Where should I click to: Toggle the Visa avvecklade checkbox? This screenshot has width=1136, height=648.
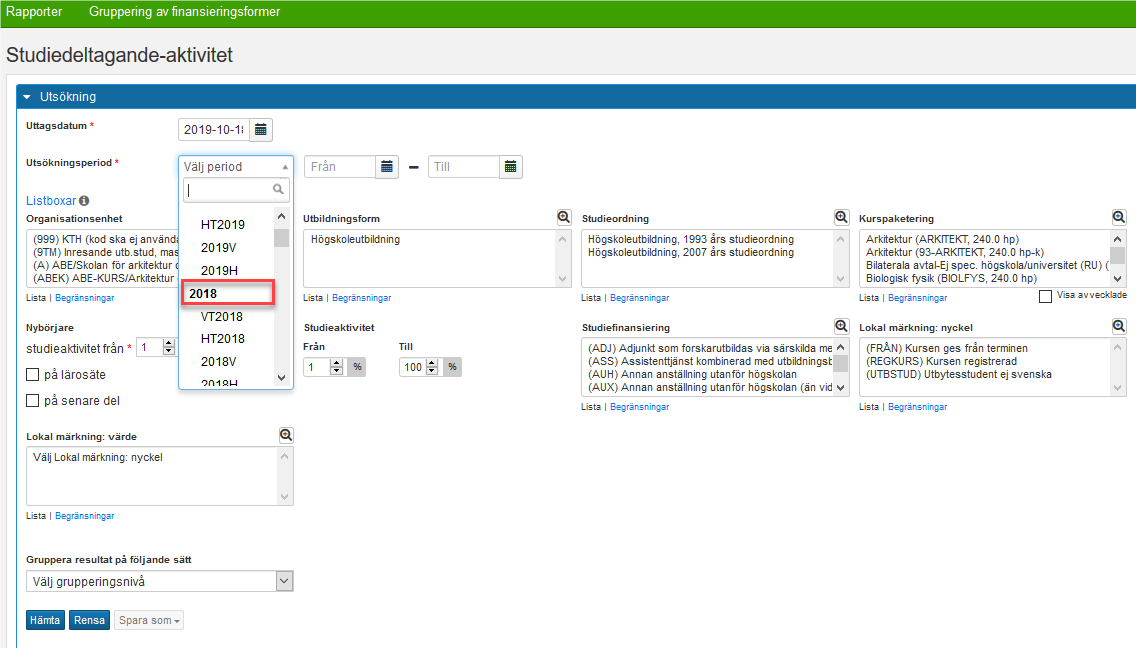tap(1045, 296)
